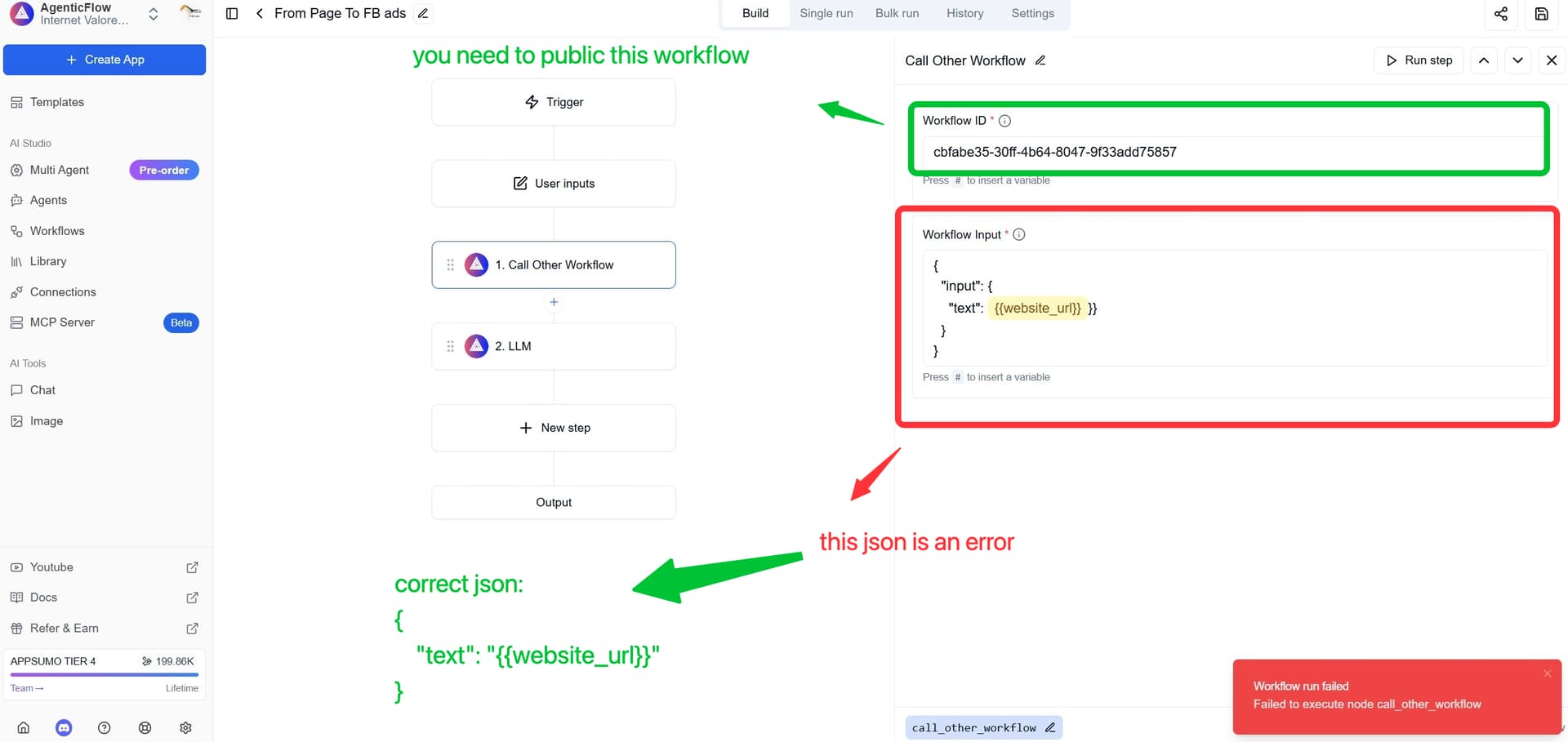Open the Bulk run tab
The image size is (1568, 742).
tap(897, 13)
